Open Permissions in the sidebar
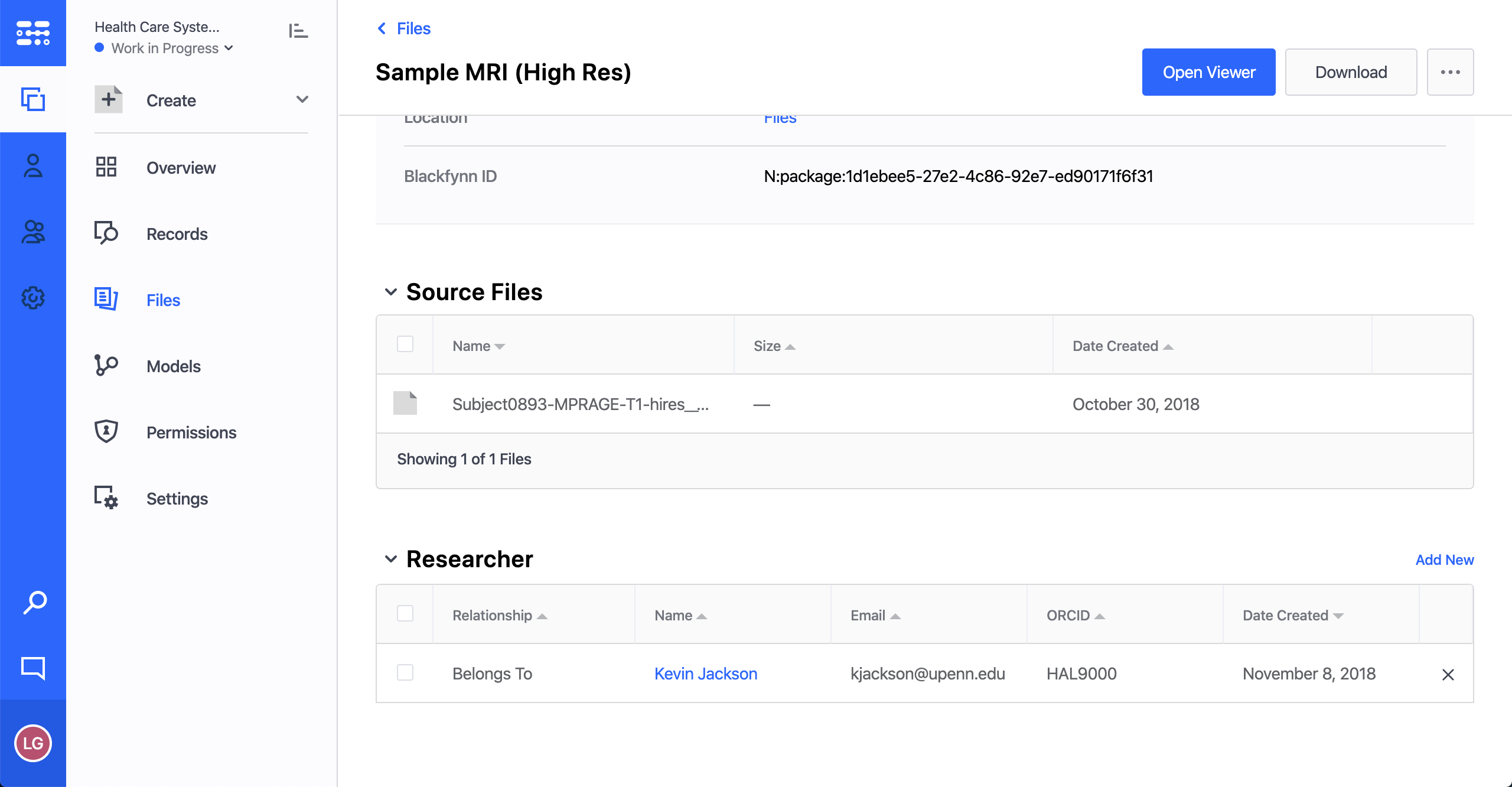 click(x=191, y=432)
